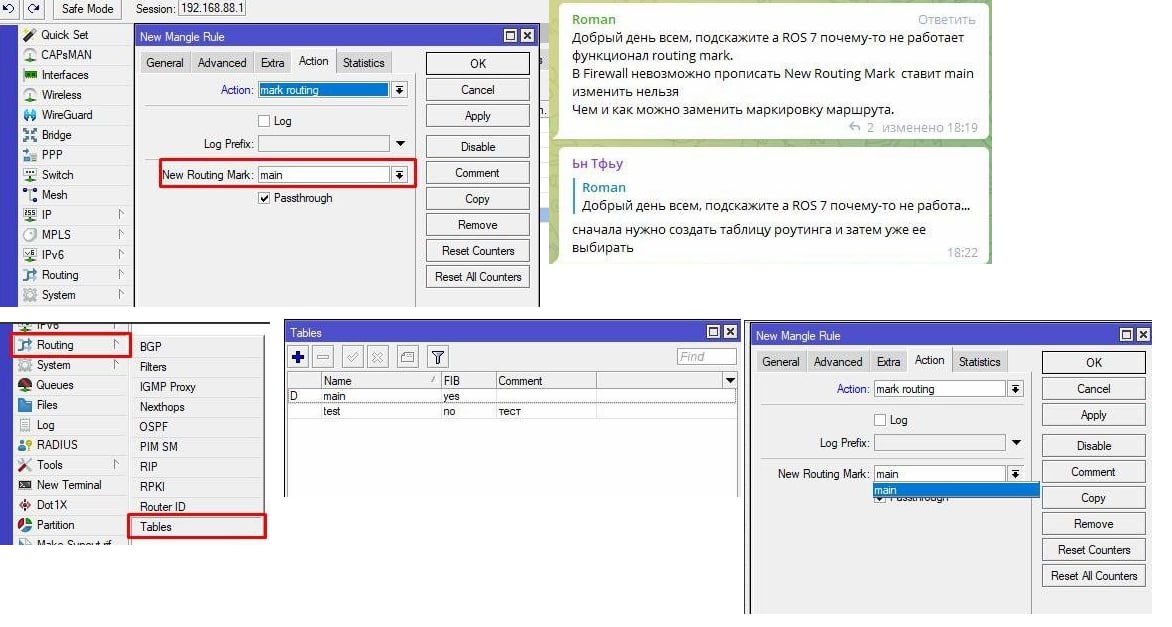The image size is (1172, 627).
Task: Click the X Disable icon in Tables toolbar
Action: click(x=377, y=357)
